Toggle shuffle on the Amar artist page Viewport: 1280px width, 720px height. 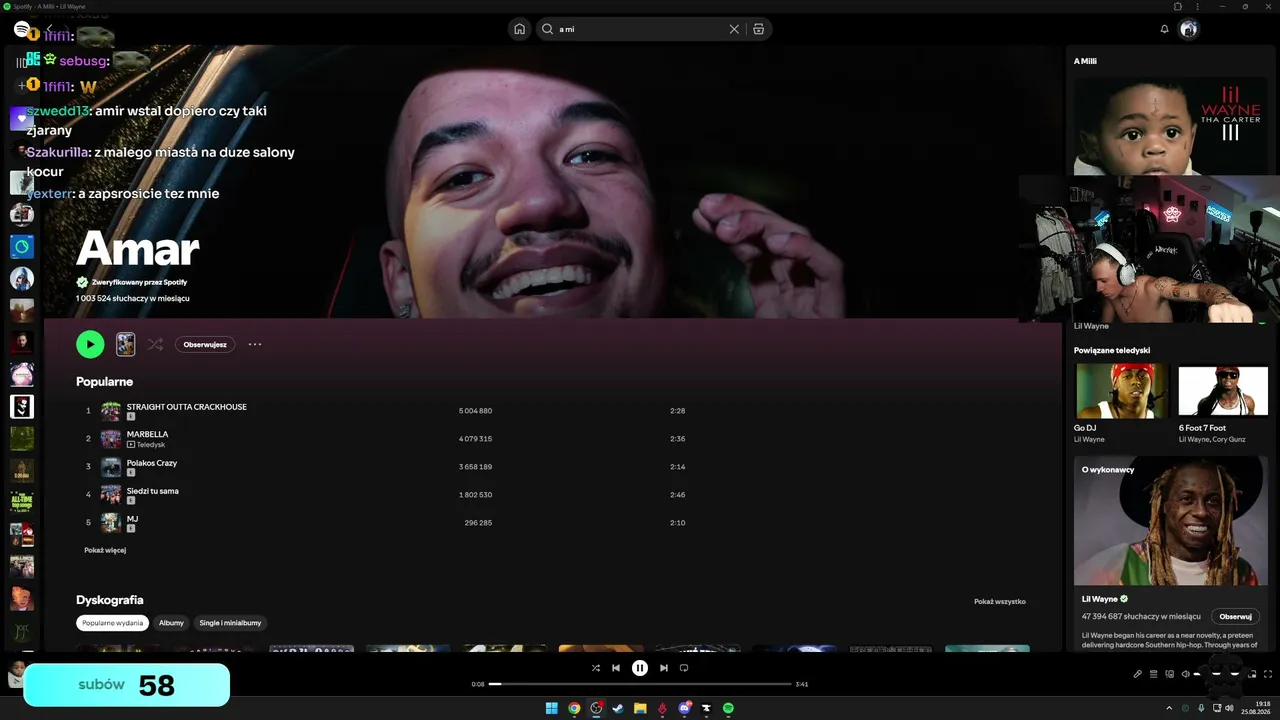155,344
